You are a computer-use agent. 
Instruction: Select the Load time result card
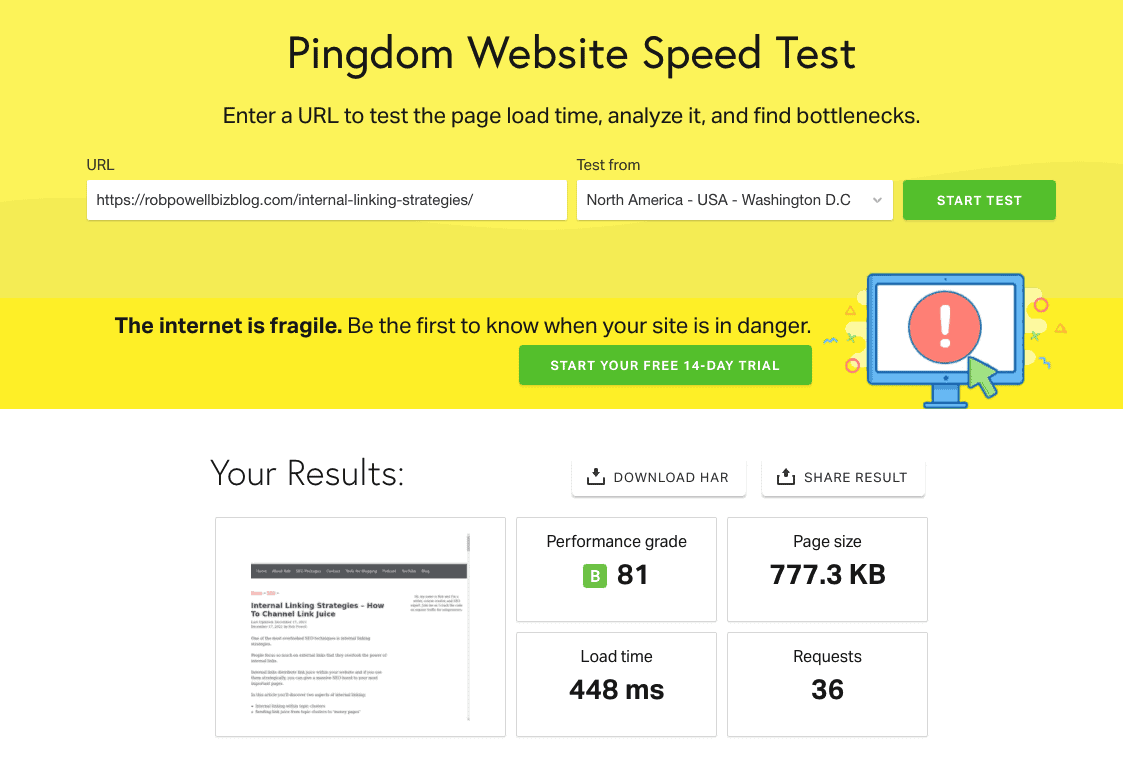(x=616, y=684)
